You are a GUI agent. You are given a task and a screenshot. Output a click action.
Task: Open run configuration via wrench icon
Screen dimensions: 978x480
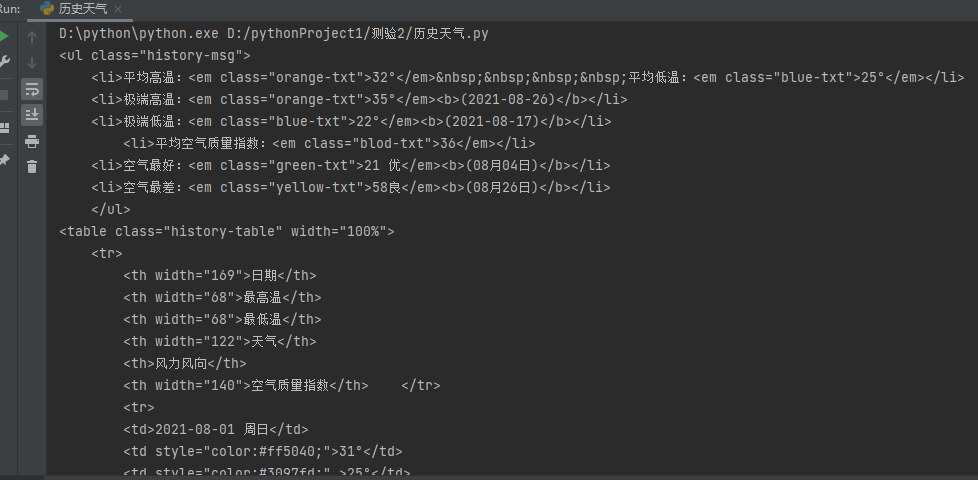click(4, 62)
